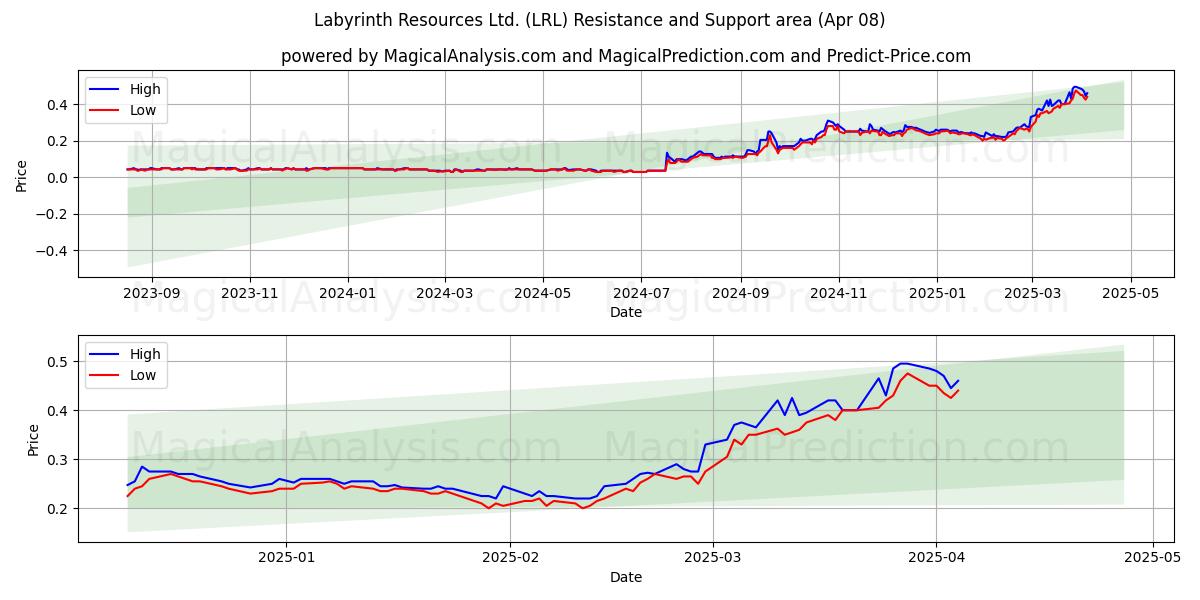1200x600 pixels.
Task: Click the '2023-11' tick label
Action: coord(249,293)
